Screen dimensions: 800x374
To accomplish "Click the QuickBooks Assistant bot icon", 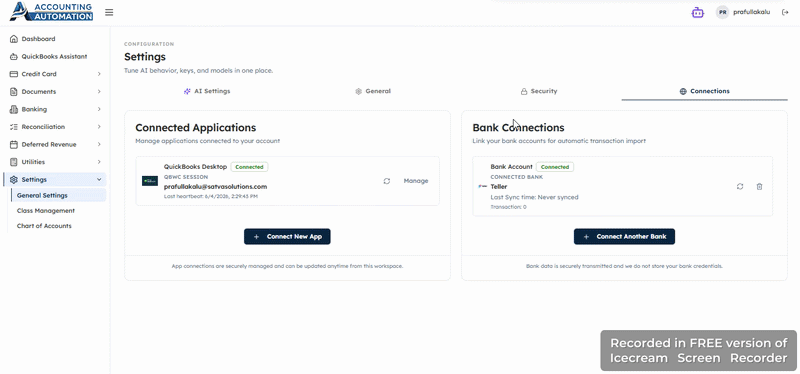I will tap(14, 57).
